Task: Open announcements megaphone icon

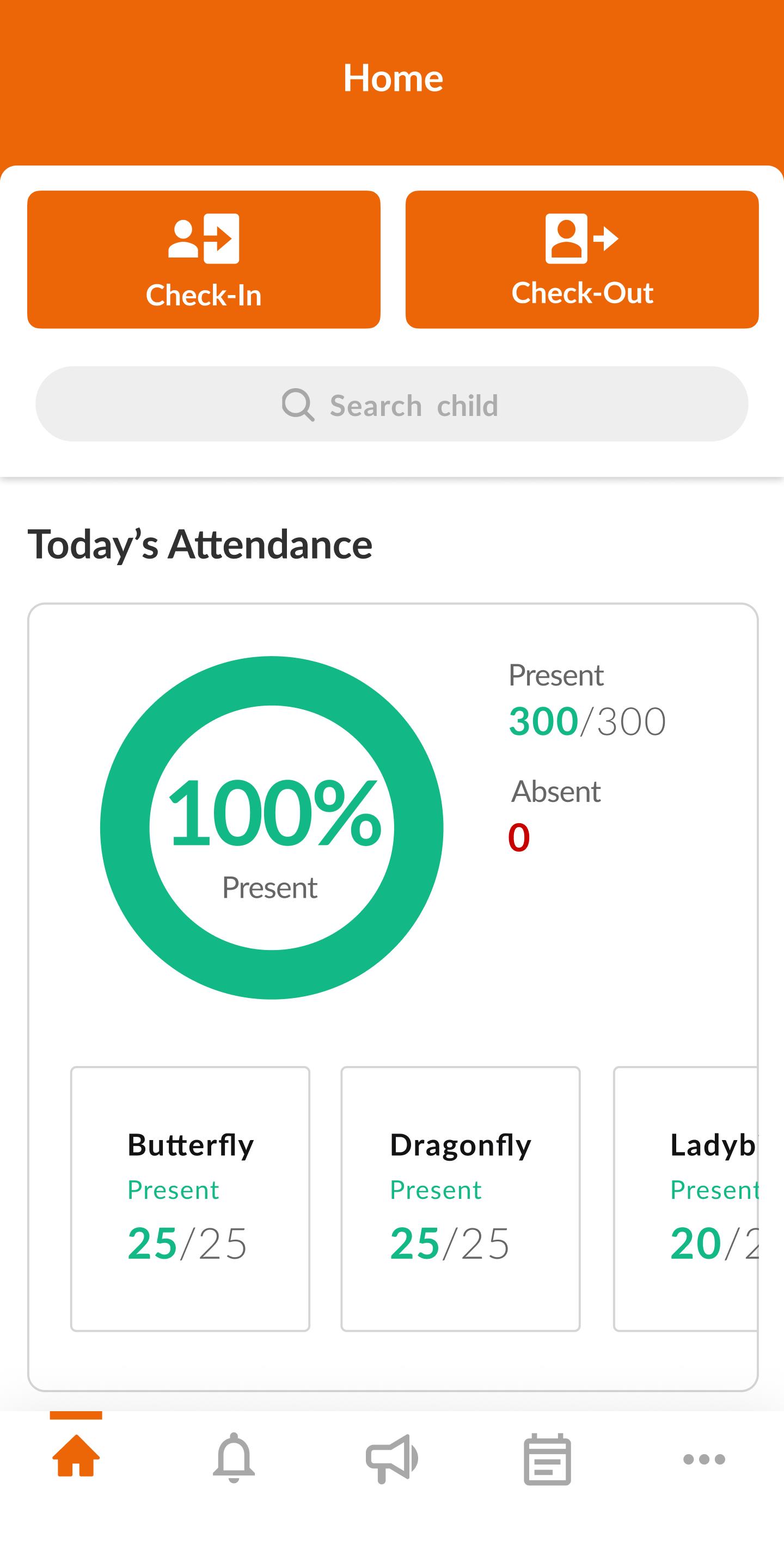Action: click(391, 1459)
